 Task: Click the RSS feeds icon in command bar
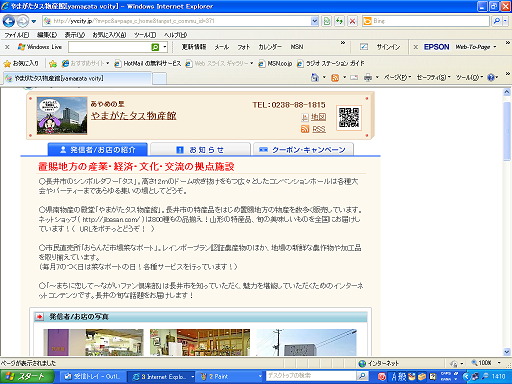335,78
